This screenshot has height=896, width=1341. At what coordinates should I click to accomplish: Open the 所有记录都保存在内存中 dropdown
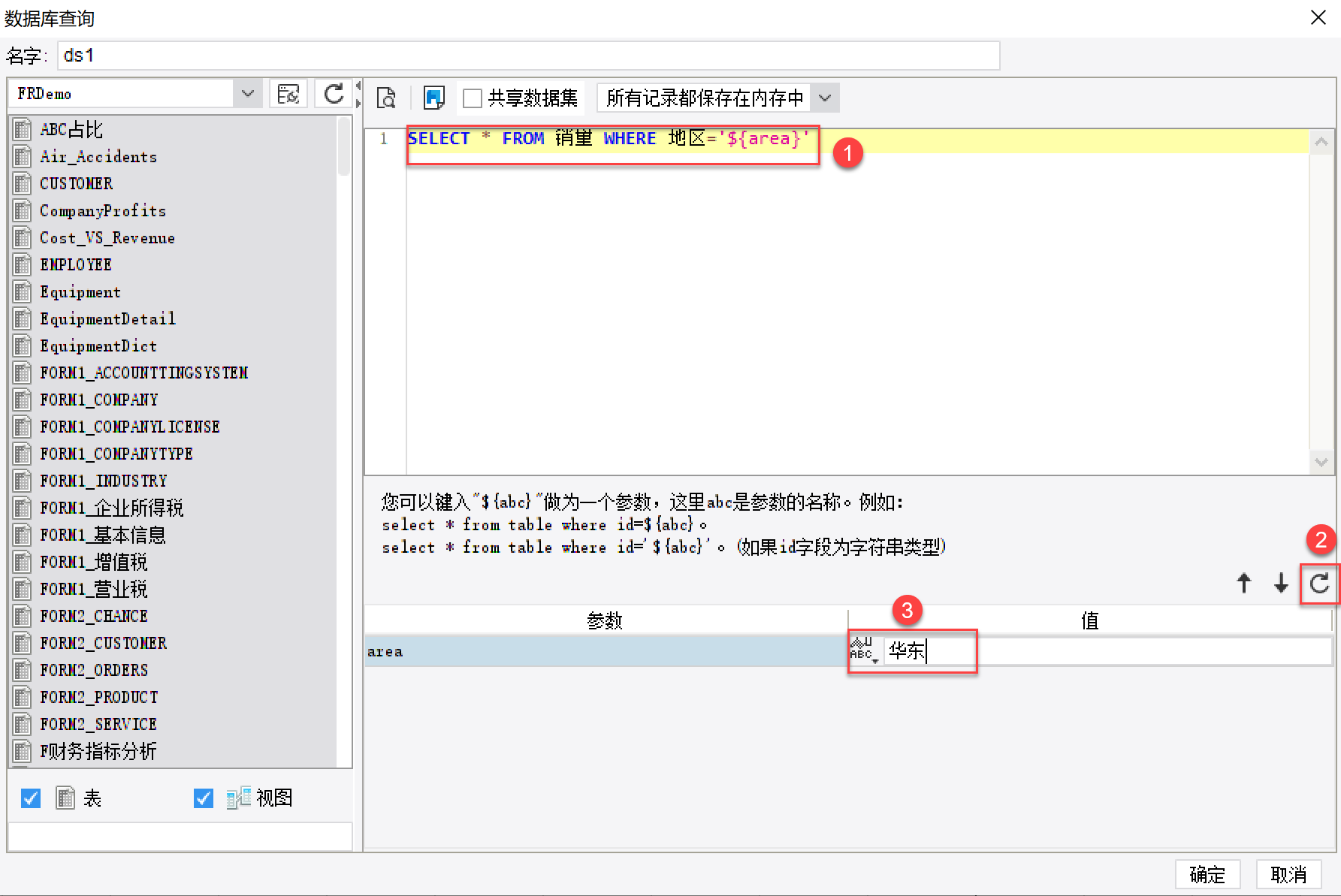(824, 98)
